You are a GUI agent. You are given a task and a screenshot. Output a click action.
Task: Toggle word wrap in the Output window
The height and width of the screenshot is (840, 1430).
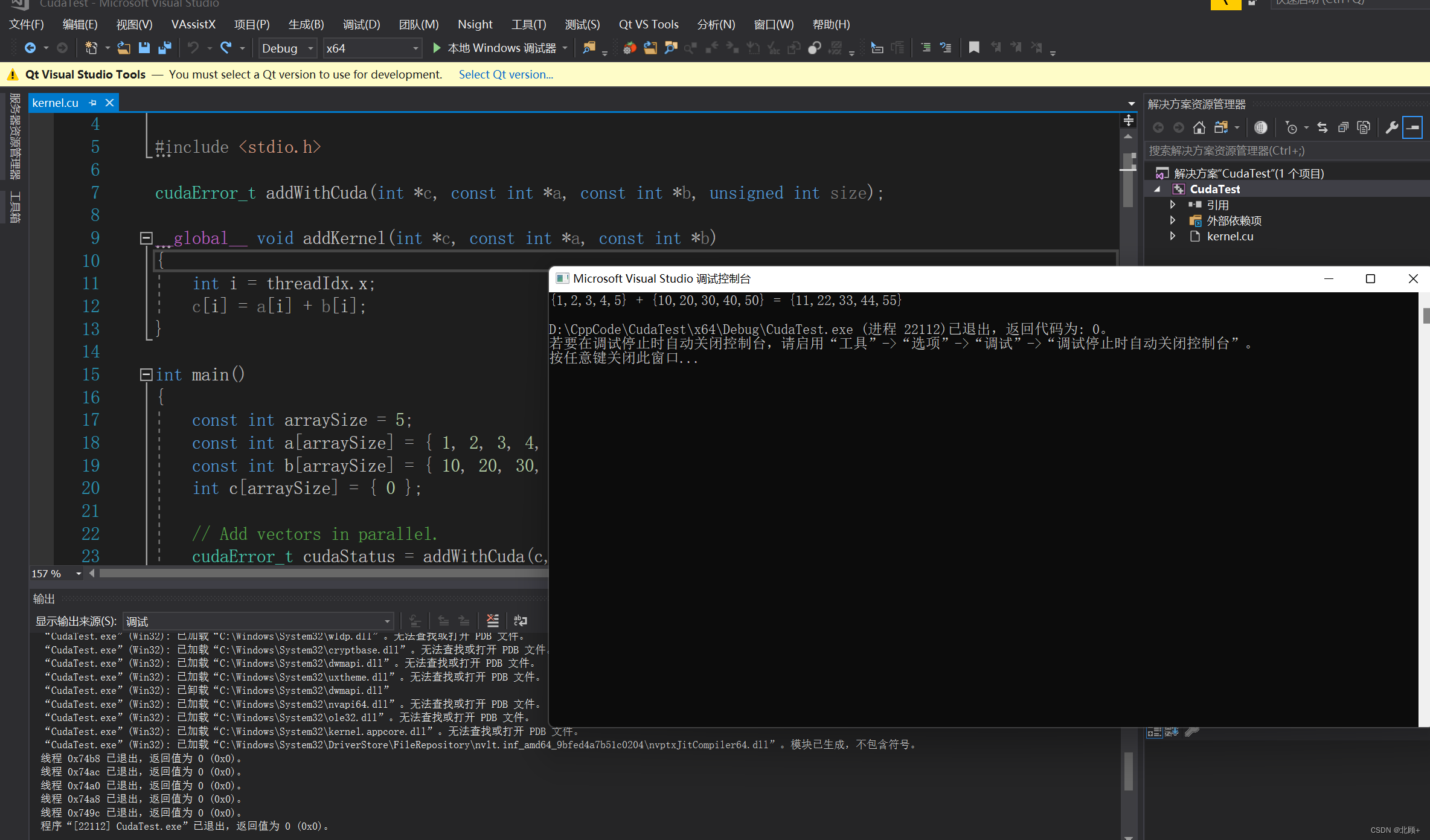point(521,621)
